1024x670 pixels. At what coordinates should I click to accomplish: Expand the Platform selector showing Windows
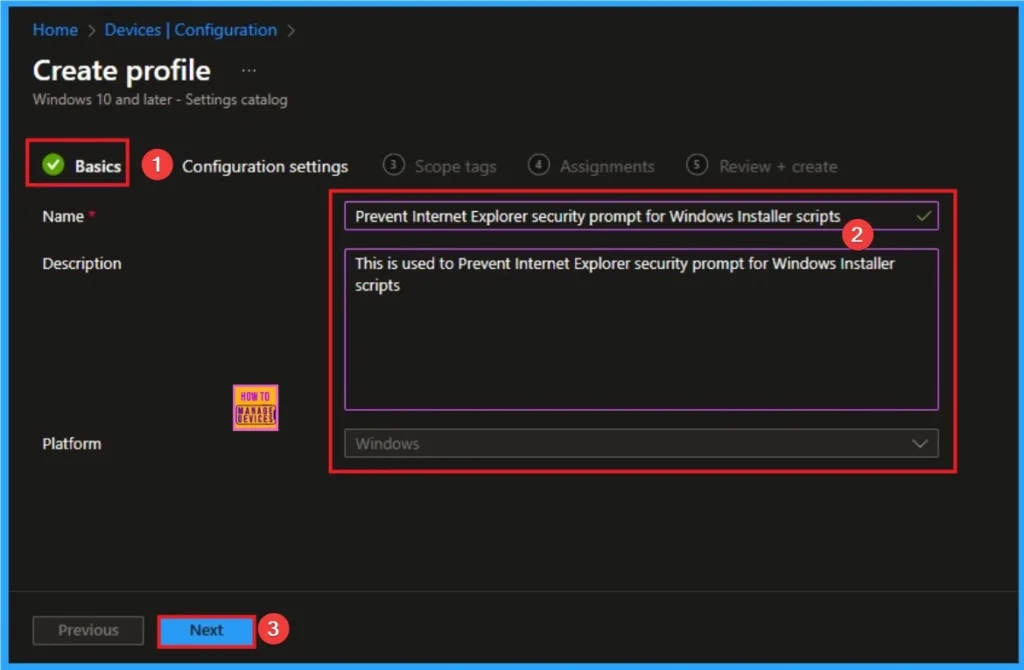(640, 443)
